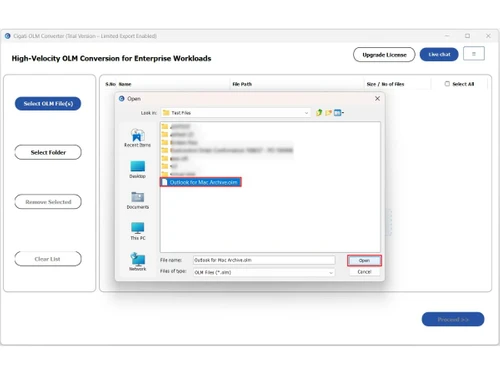Tick the Select All checkbox
Screen dimensions: 500x375
tap(447, 84)
